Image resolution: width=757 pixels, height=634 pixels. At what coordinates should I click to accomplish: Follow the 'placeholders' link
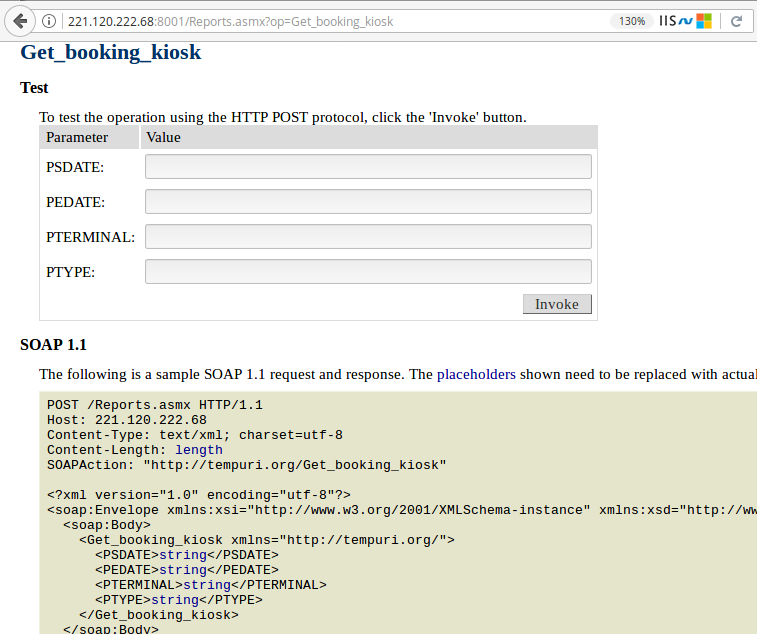click(476, 375)
